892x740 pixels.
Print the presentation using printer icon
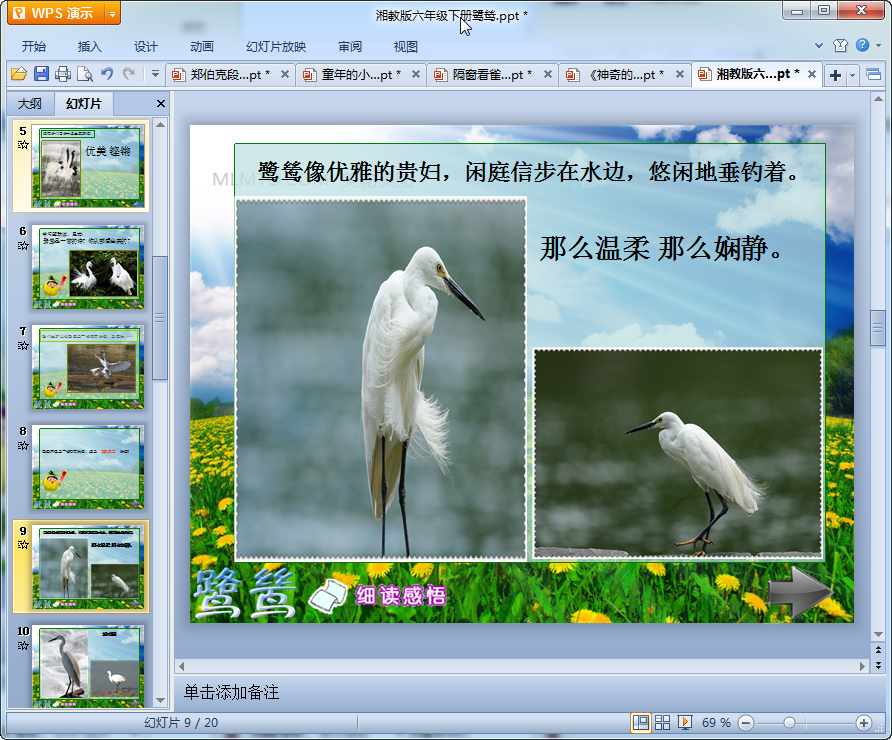[63, 73]
